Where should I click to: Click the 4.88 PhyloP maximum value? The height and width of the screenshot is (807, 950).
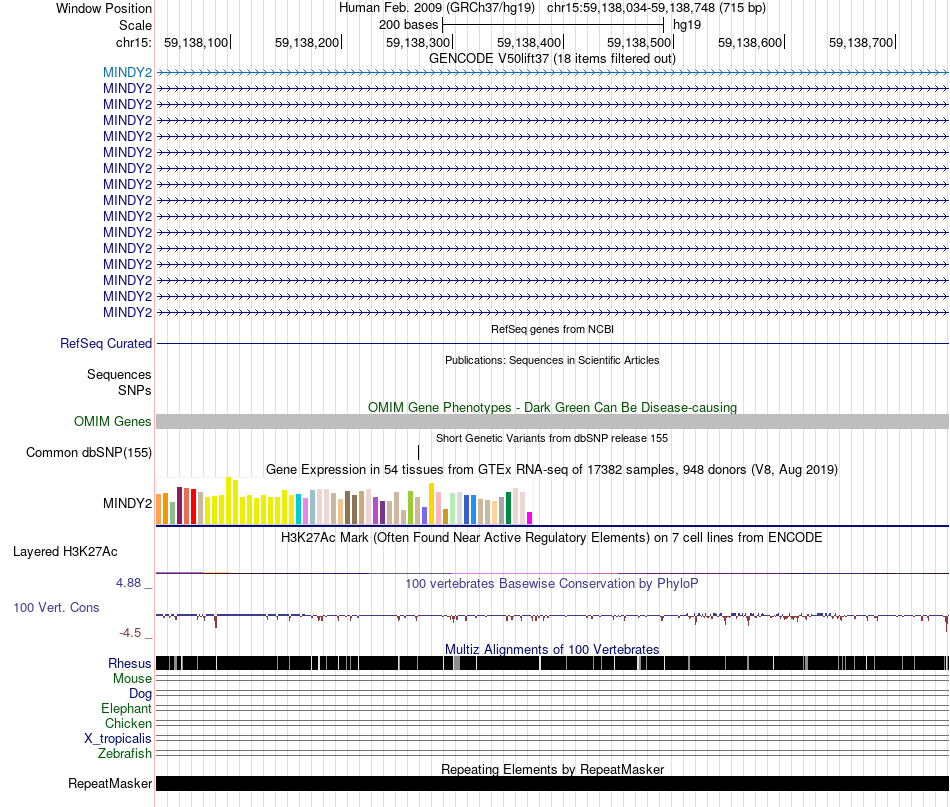(x=128, y=583)
